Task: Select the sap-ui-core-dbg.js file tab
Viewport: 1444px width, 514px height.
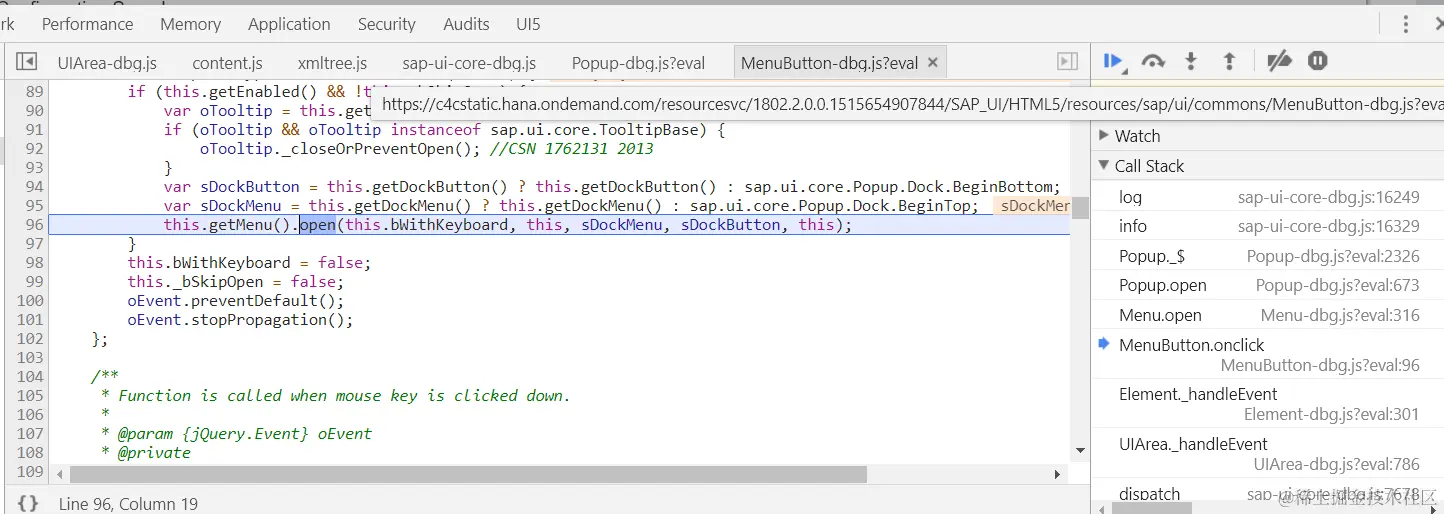Action: pyautogui.click(x=469, y=63)
